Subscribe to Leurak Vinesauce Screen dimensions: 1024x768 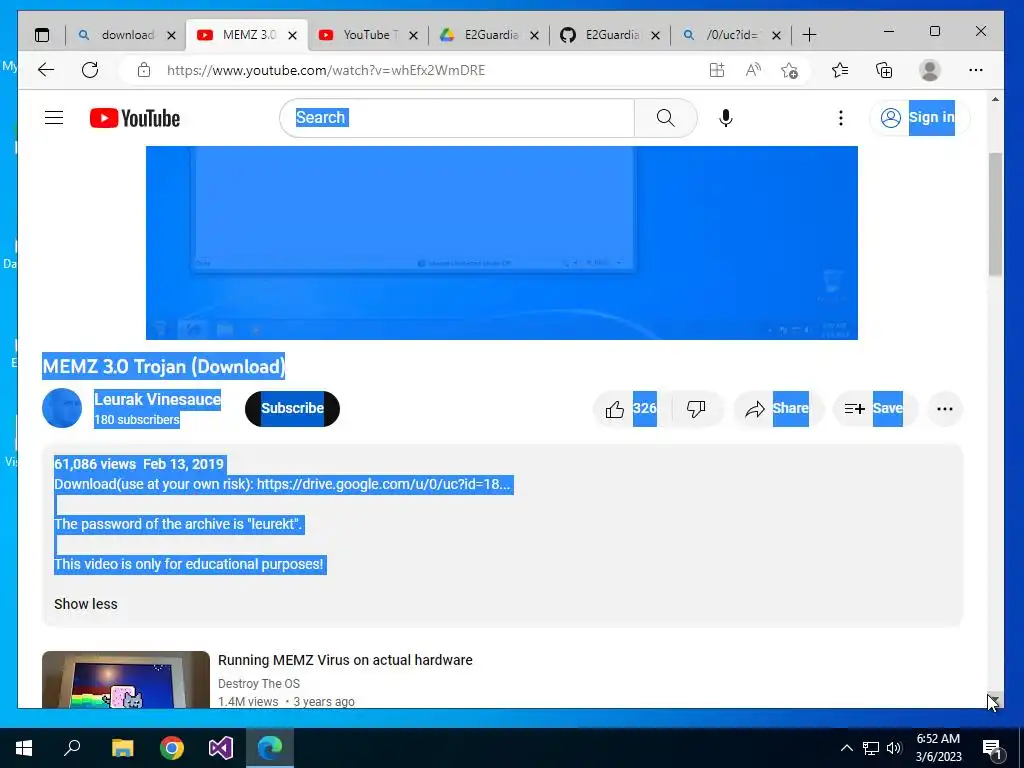(x=293, y=409)
